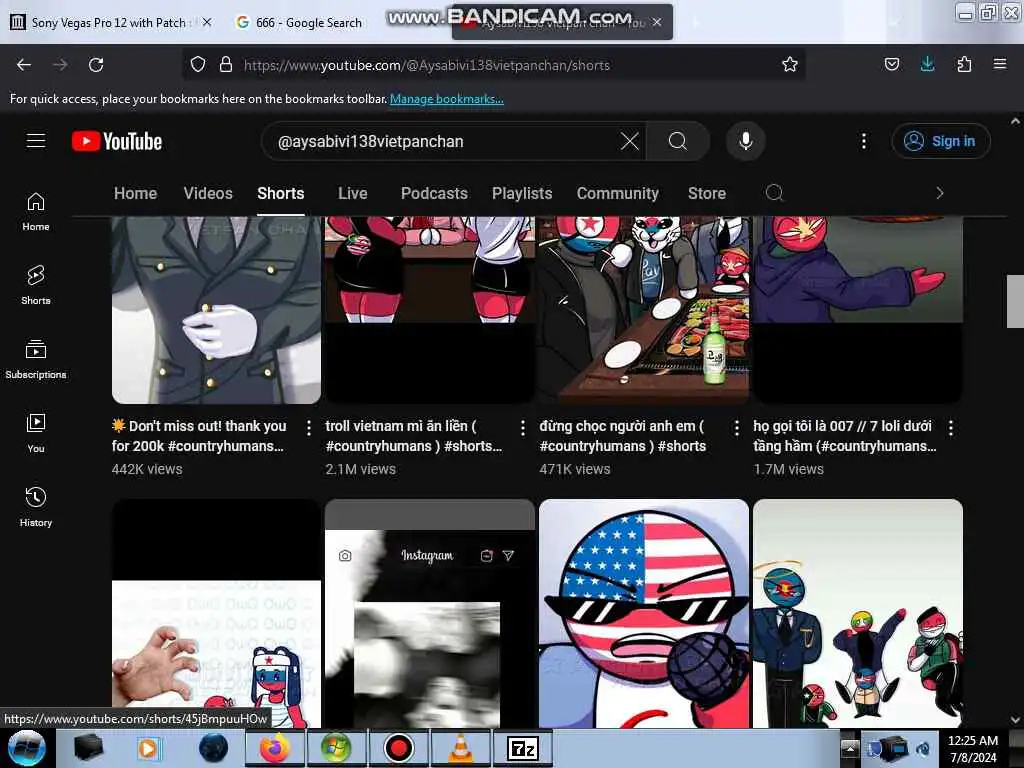Switch to the Live tab
The image size is (1024, 768).
pos(352,193)
